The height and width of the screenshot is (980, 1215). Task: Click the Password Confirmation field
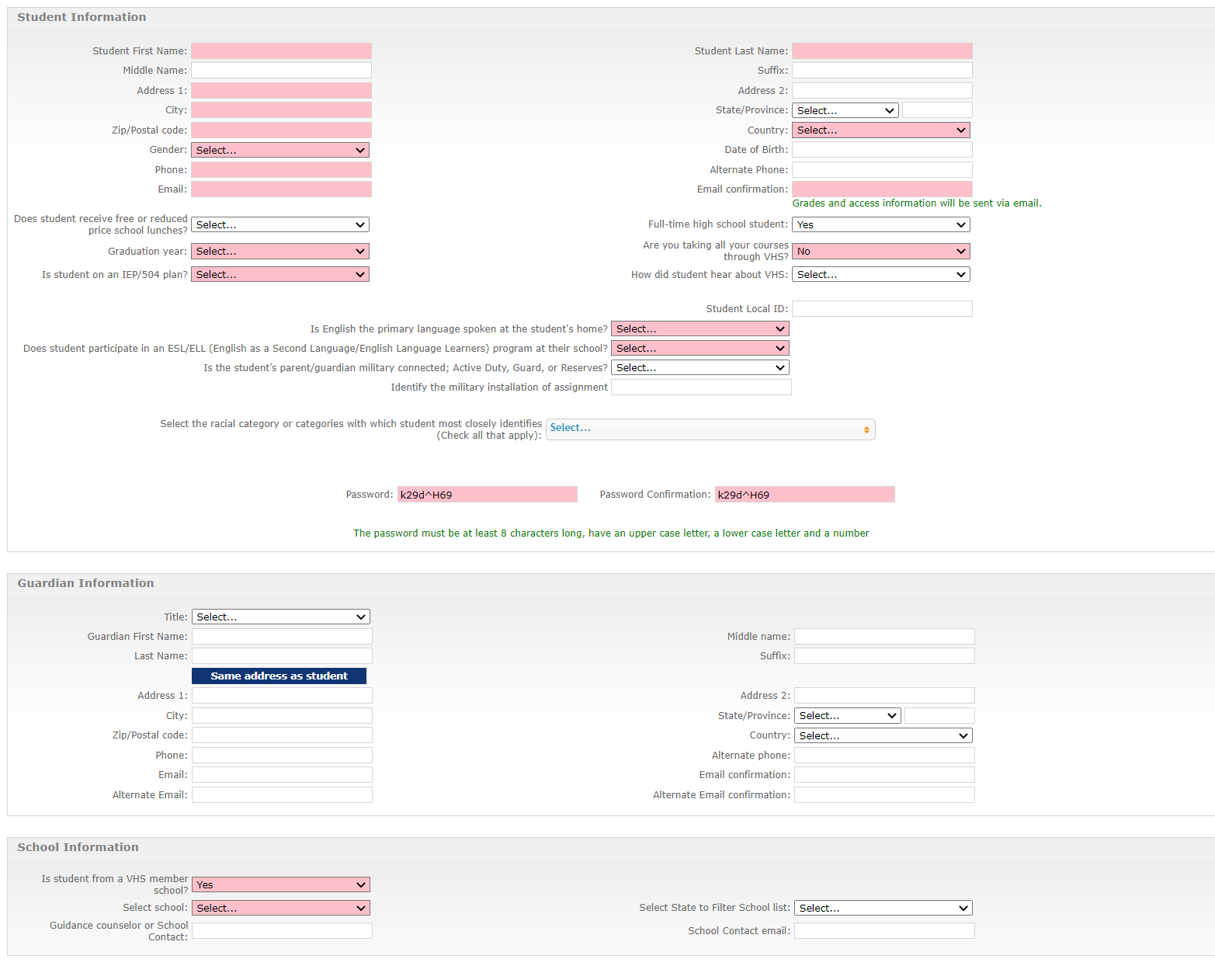[804, 495]
